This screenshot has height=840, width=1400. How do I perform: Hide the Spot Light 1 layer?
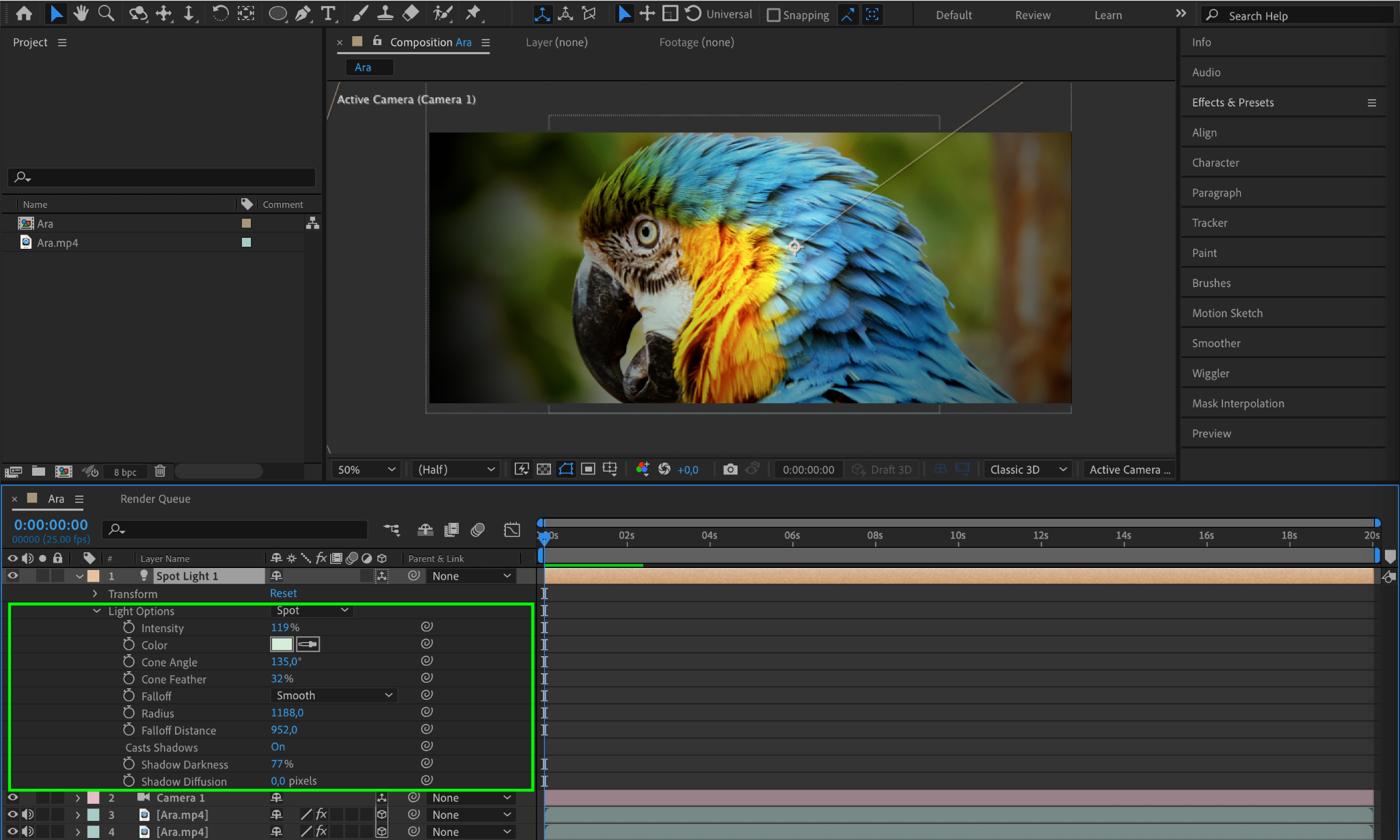pos(12,576)
